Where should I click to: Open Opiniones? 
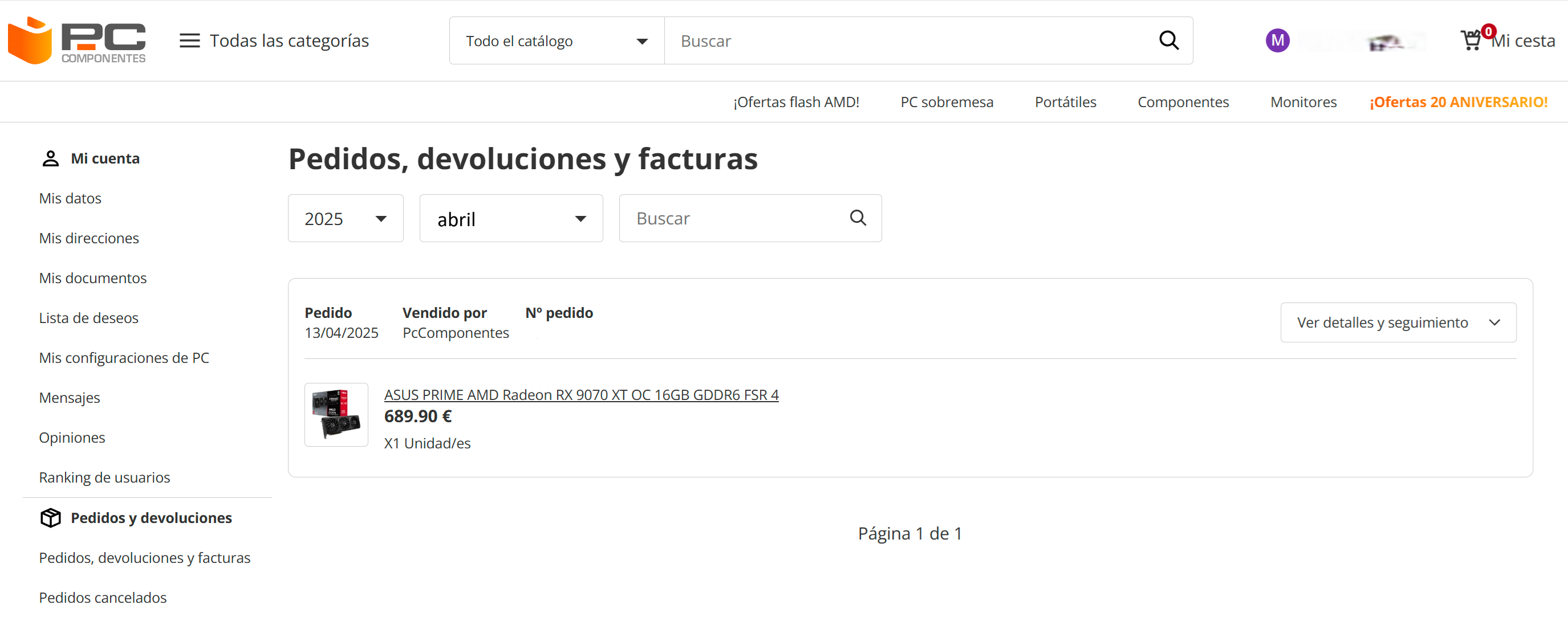click(72, 438)
